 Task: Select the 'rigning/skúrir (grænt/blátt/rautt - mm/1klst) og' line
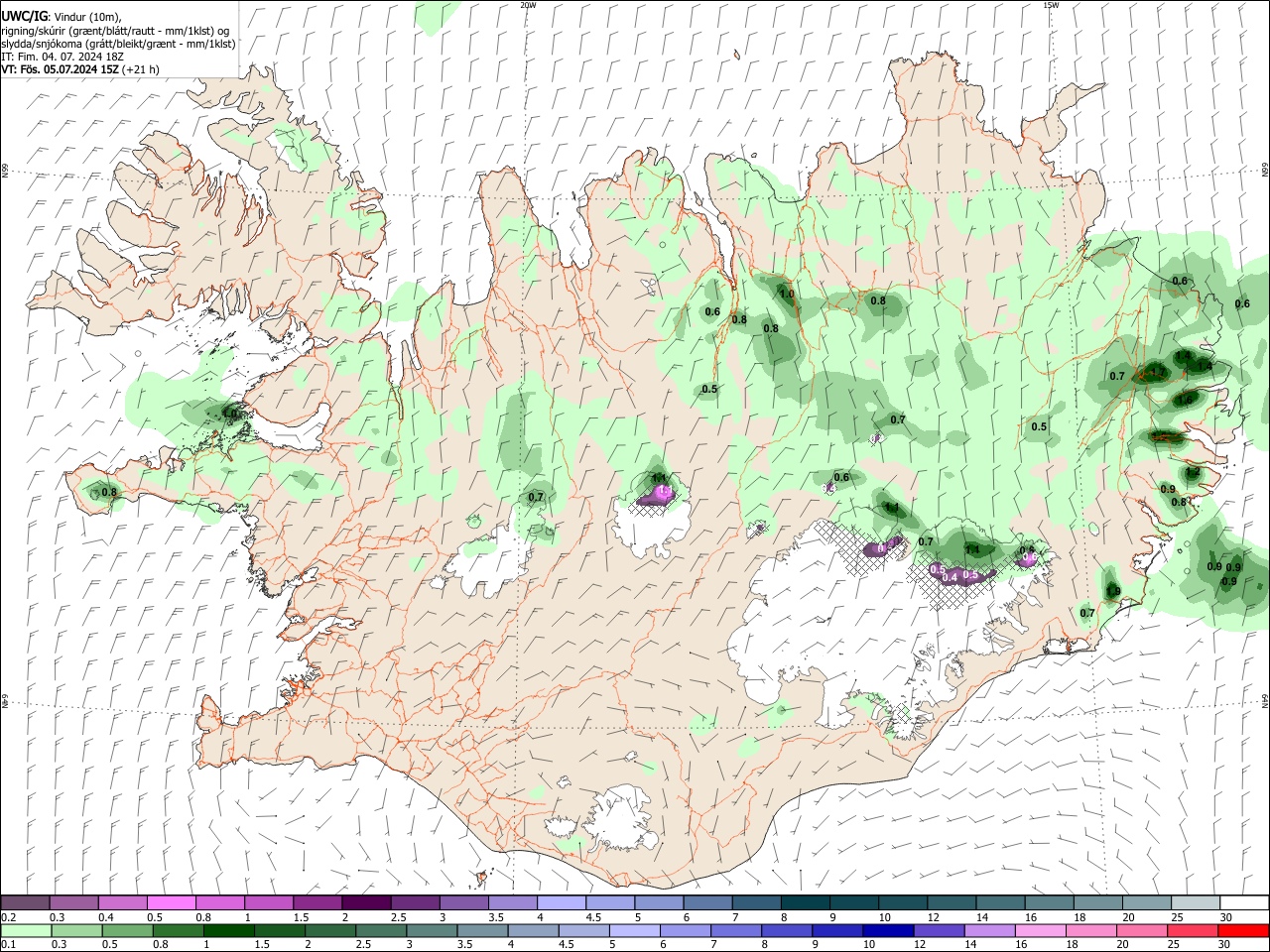(115, 31)
